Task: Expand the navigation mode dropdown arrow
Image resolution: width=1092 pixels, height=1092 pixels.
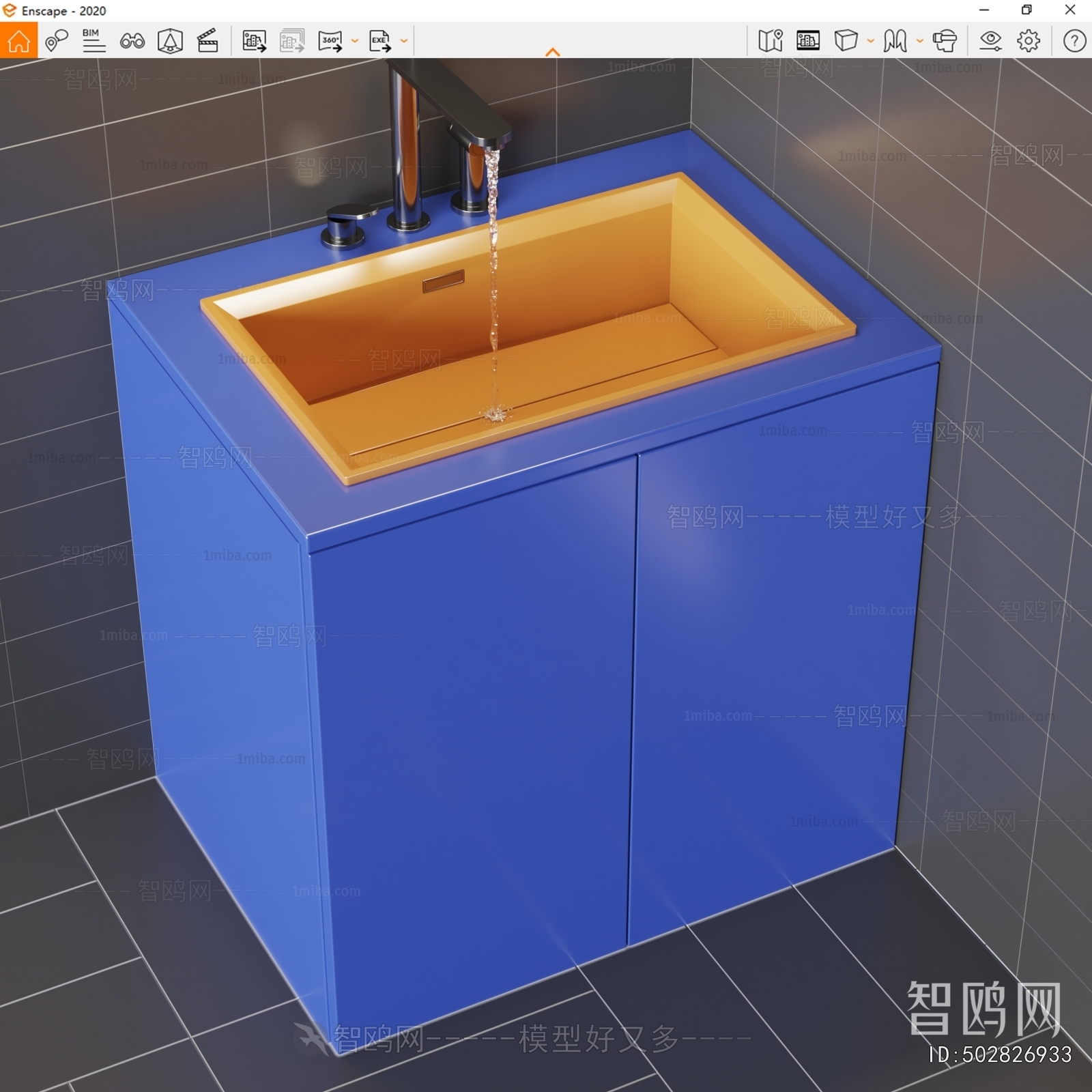Action: tap(920, 41)
